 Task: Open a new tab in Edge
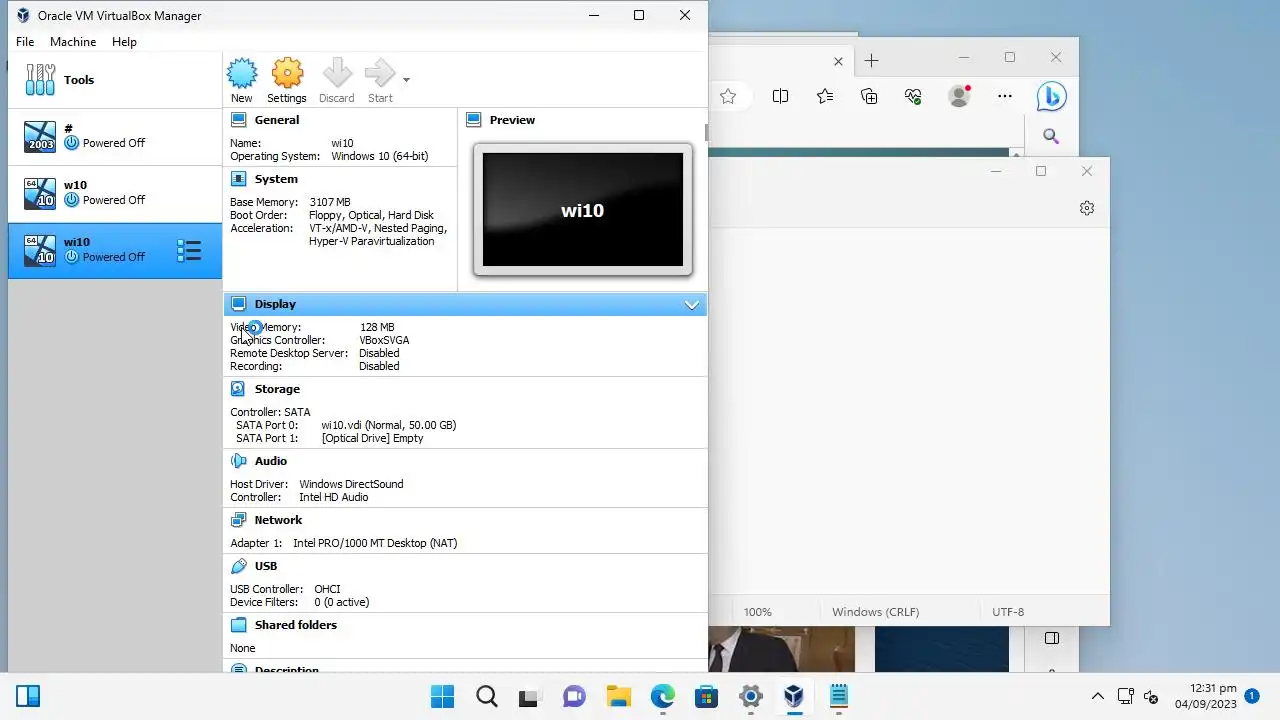coord(871,61)
